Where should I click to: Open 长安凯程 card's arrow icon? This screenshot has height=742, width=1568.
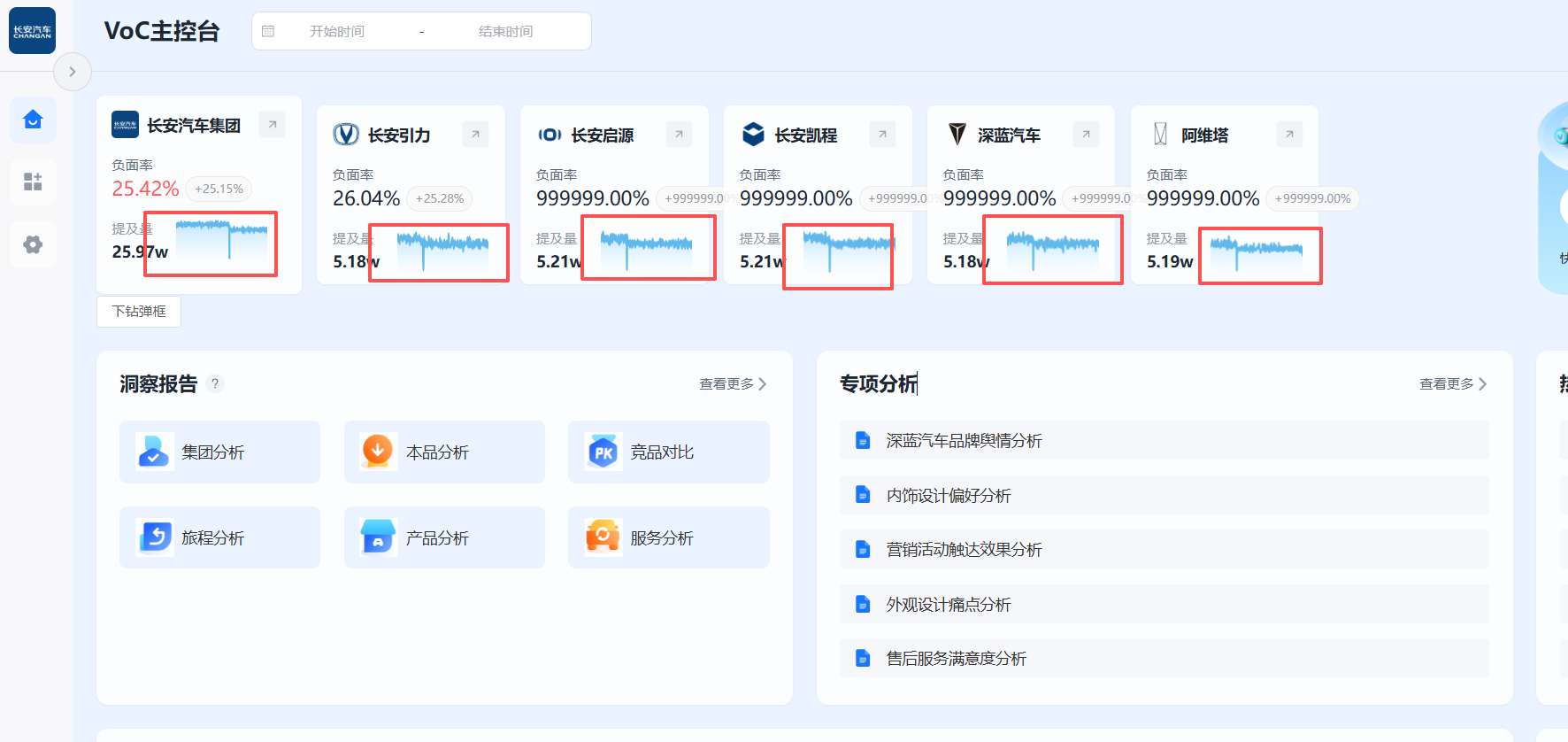(x=882, y=135)
